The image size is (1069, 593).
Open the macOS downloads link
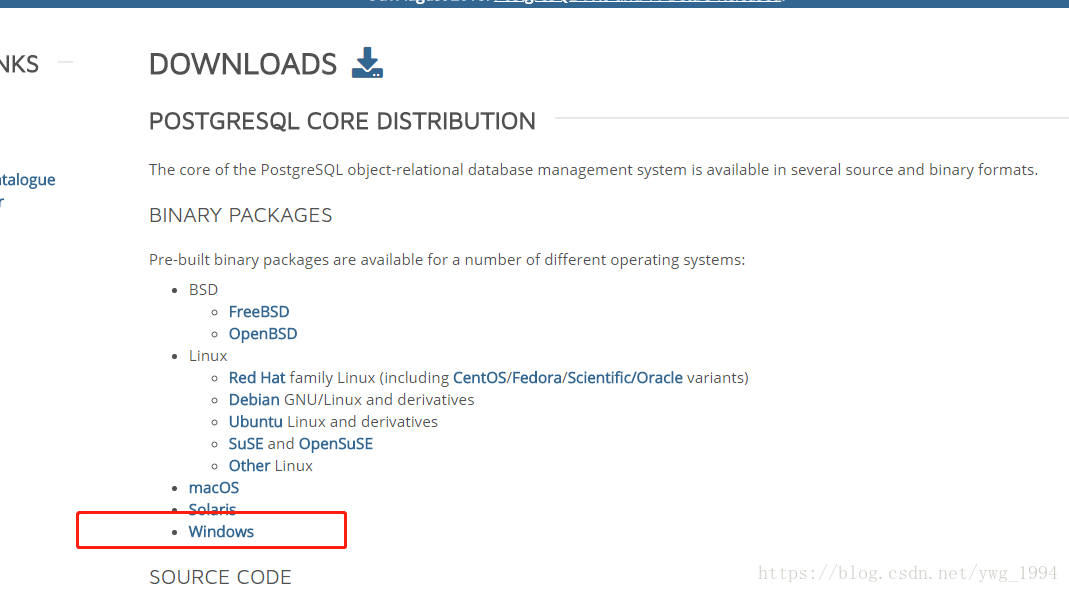(213, 487)
